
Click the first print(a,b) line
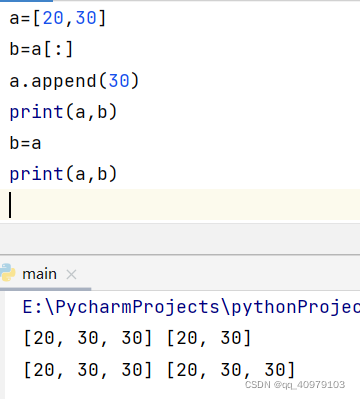pyautogui.click(x=63, y=112)
